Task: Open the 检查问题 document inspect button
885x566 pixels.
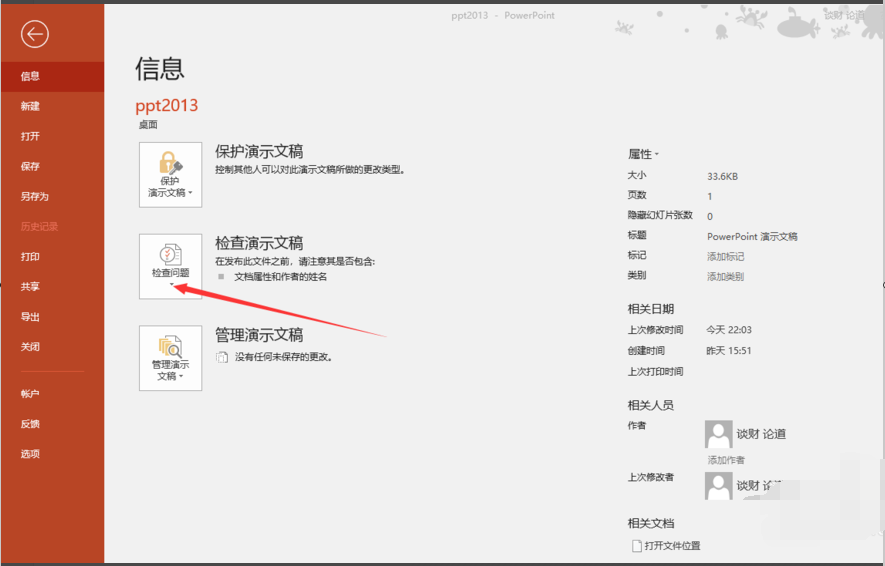Action: [170, 266]
